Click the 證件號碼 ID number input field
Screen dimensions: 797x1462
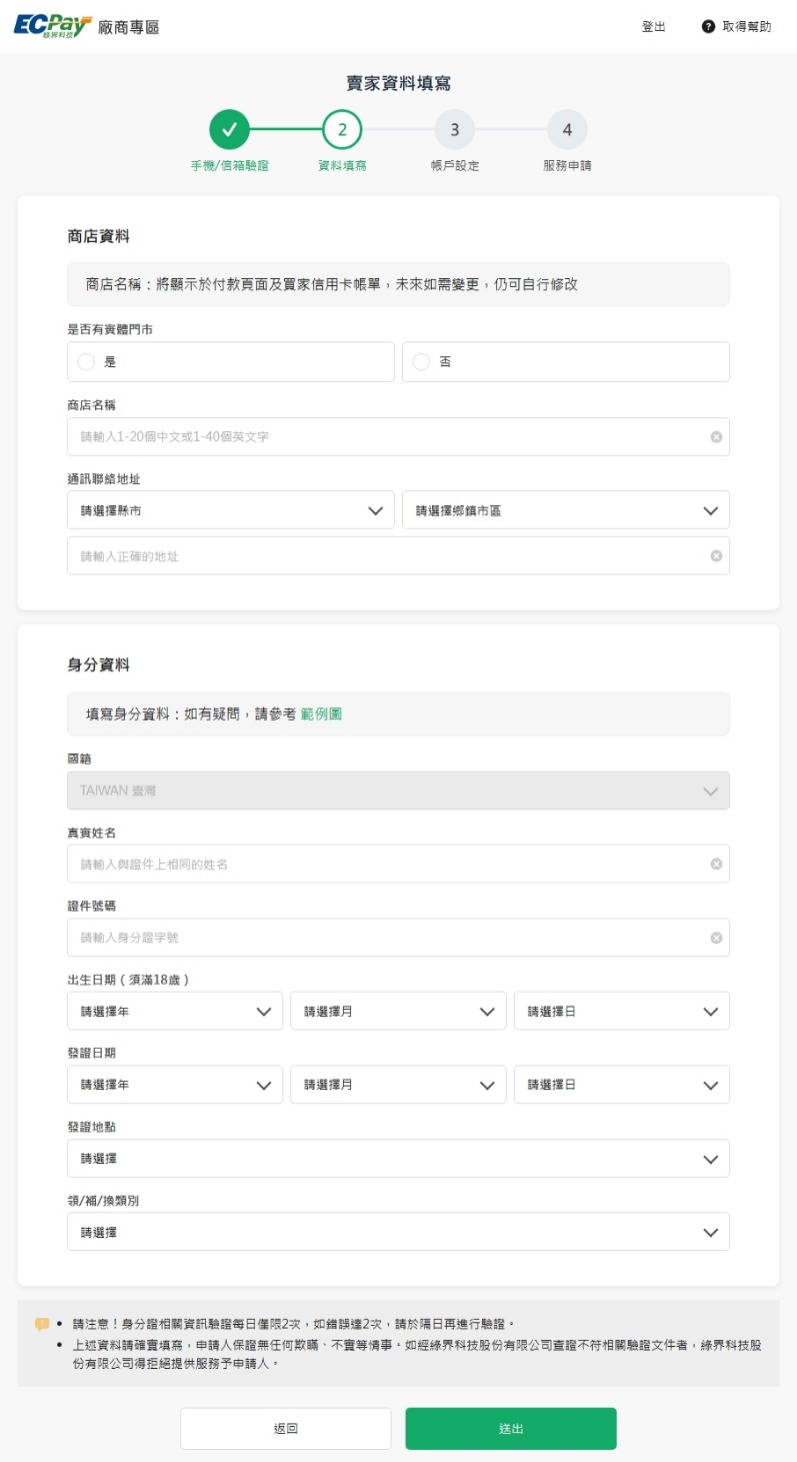tap(385, 938)
